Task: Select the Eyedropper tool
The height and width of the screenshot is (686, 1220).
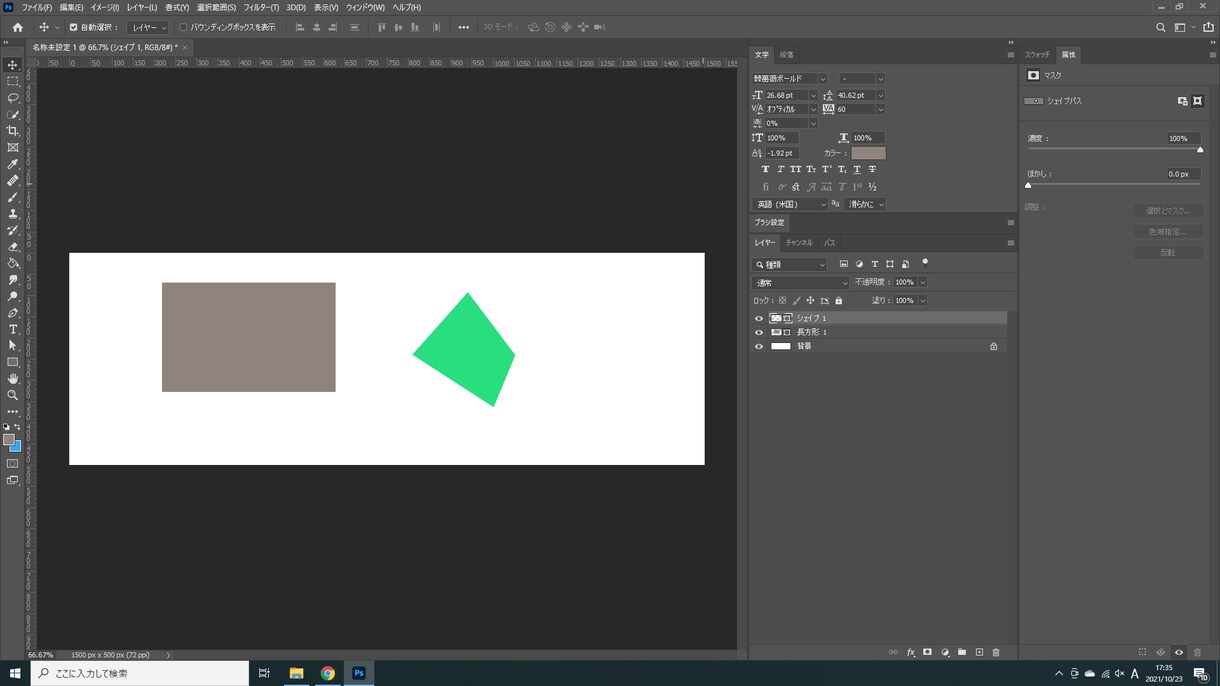Action: tap(13, 164)
